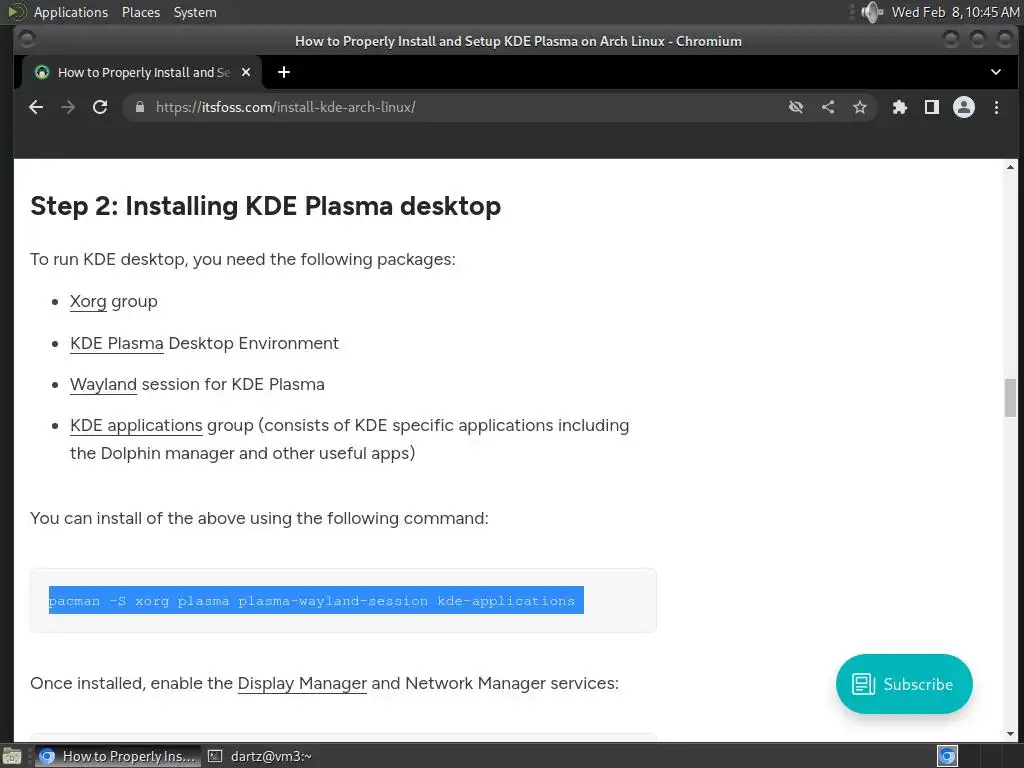
Task: Click the address bar URL field
Action: [457, 107]
